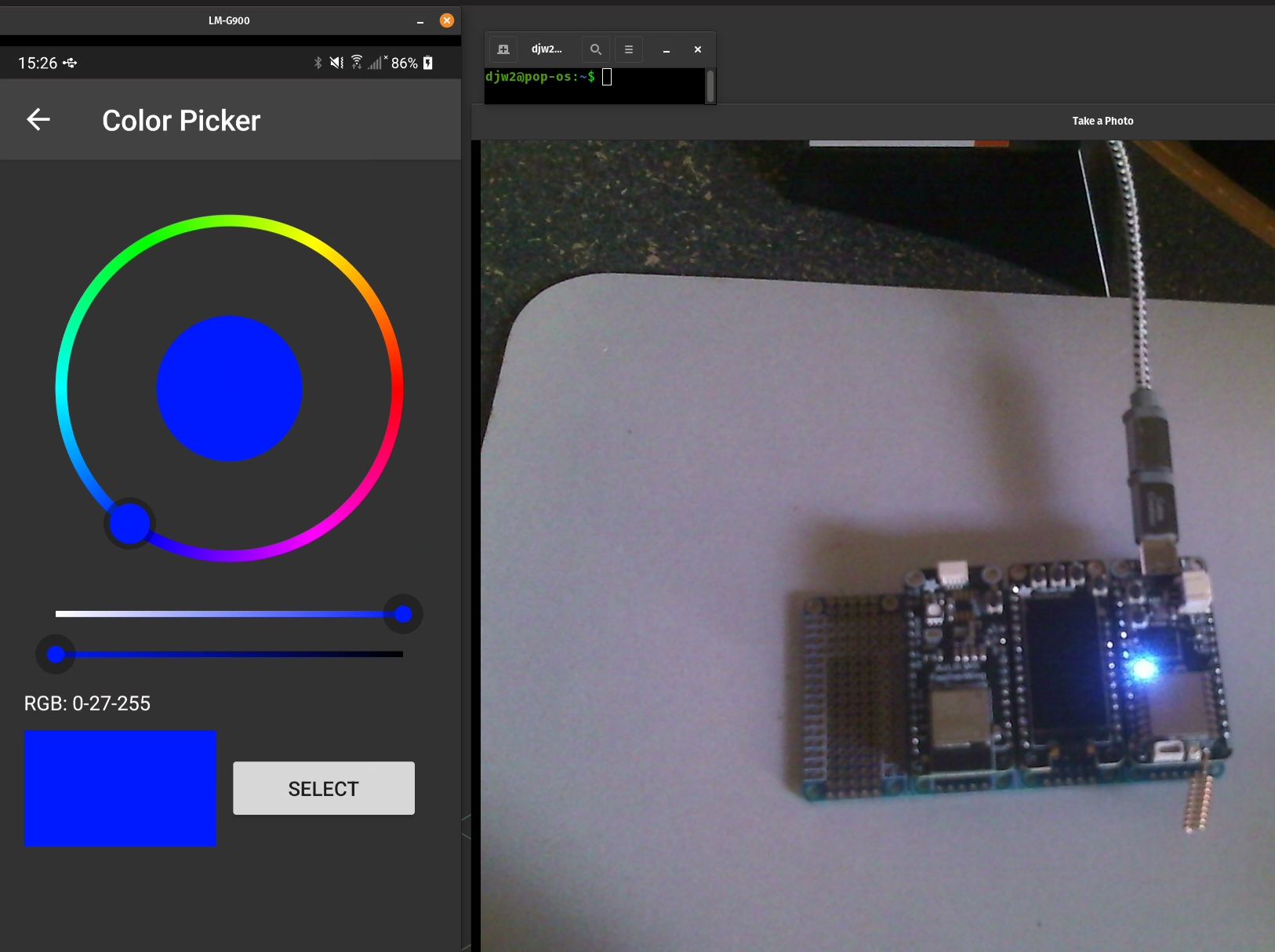This screenshot has width=1275, height=952.
Task: Tap the muted sound status icon
Action: click(336, 63)
